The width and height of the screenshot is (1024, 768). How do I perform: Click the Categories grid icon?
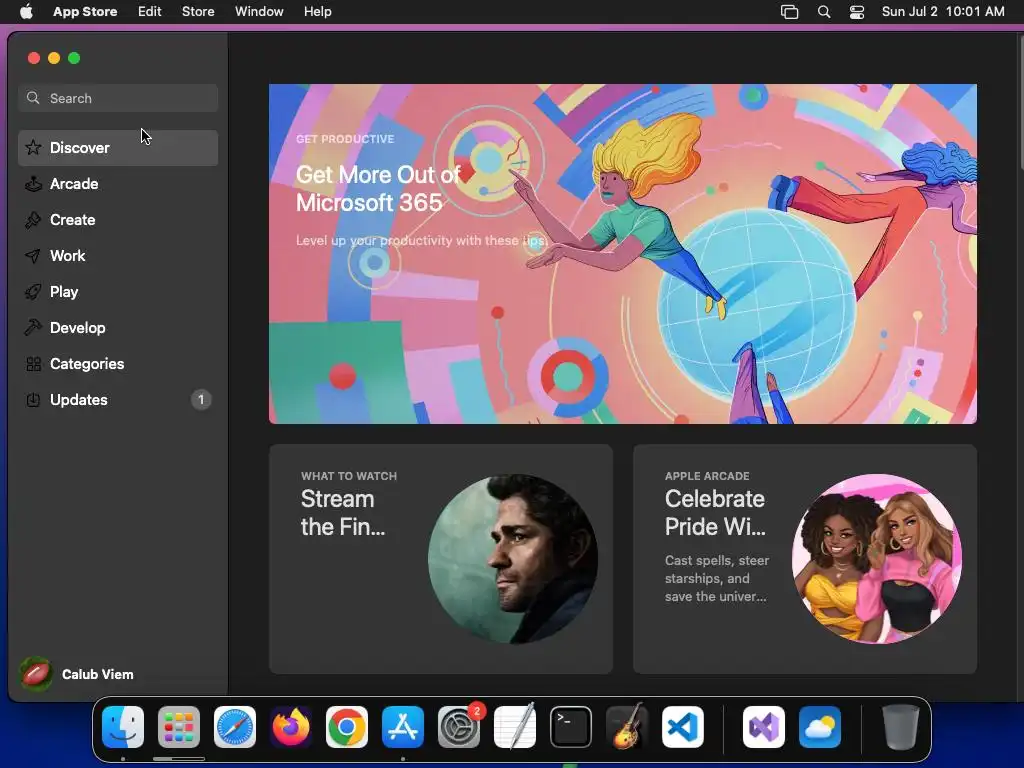coord(33,364)
